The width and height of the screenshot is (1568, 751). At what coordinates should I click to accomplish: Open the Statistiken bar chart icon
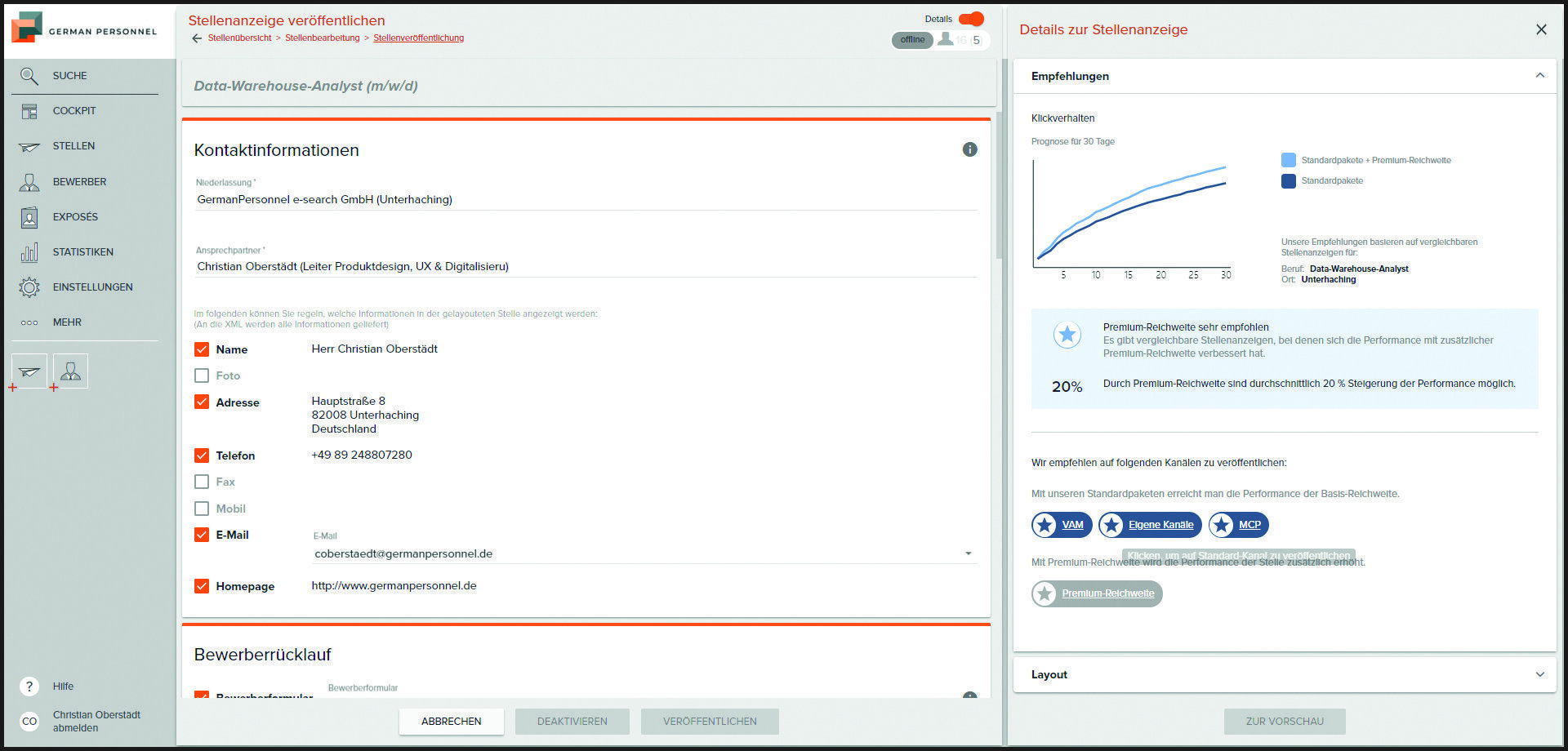click(x=29, y=252)
